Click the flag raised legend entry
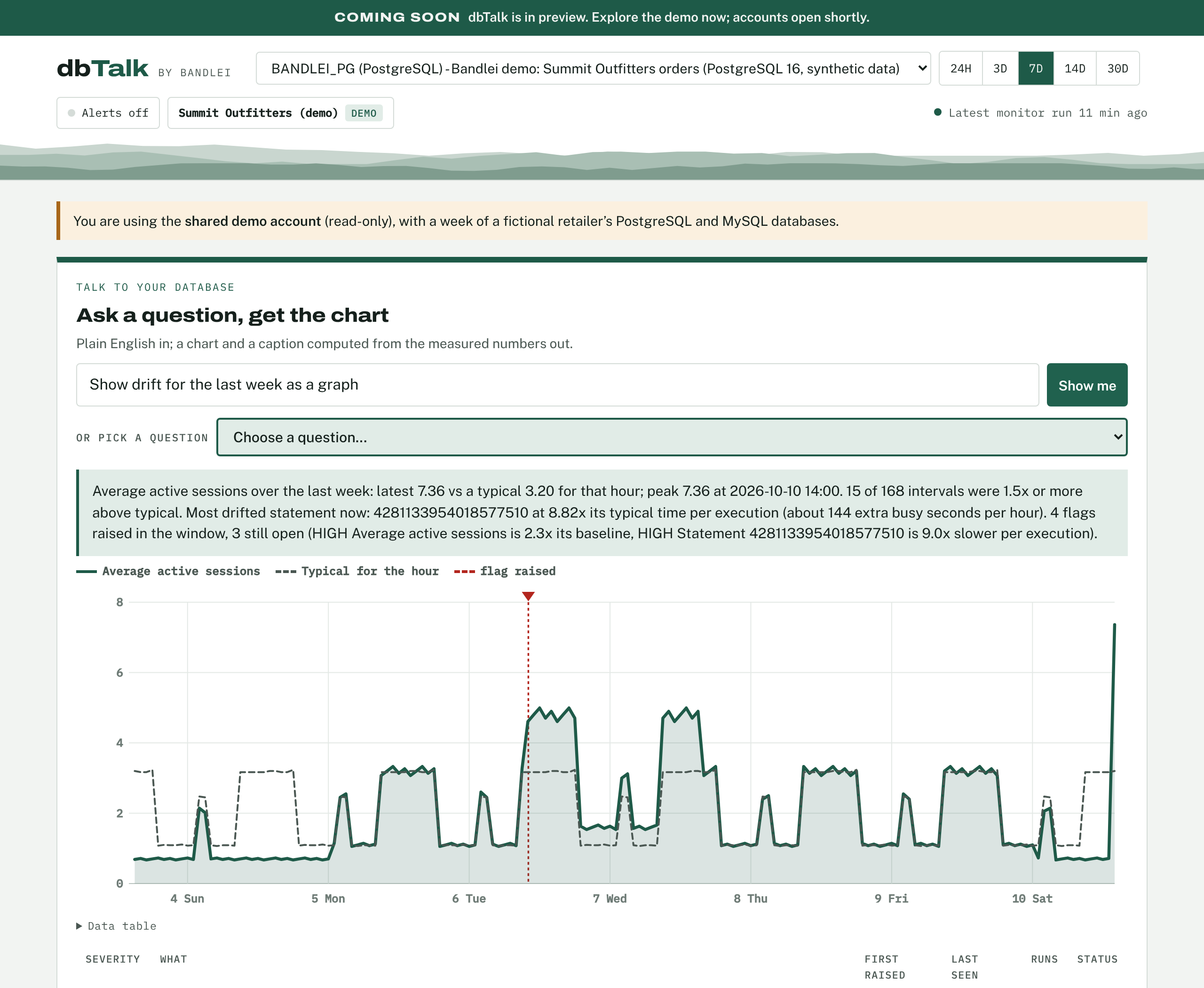1204x988 pixels. 505,571
